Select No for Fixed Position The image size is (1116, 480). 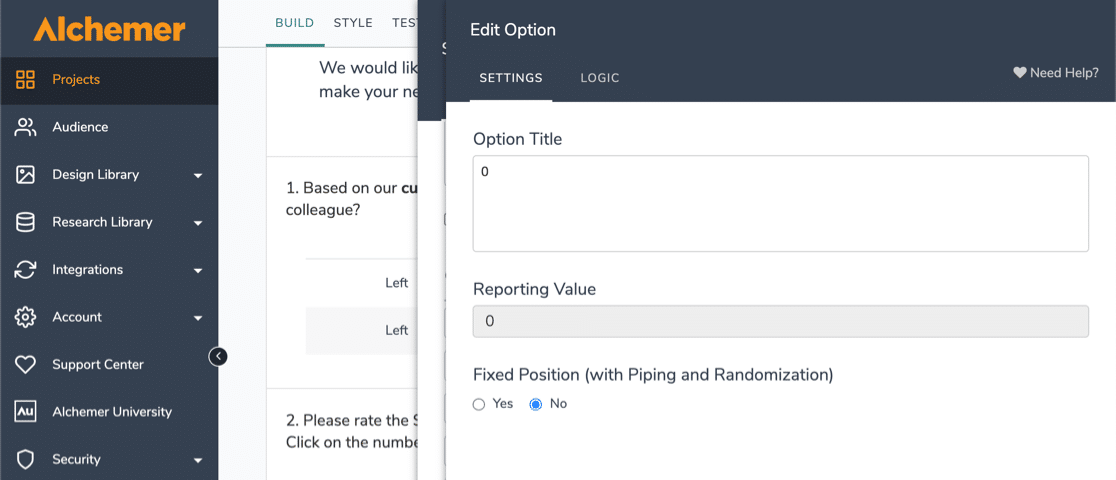(535, 405)
